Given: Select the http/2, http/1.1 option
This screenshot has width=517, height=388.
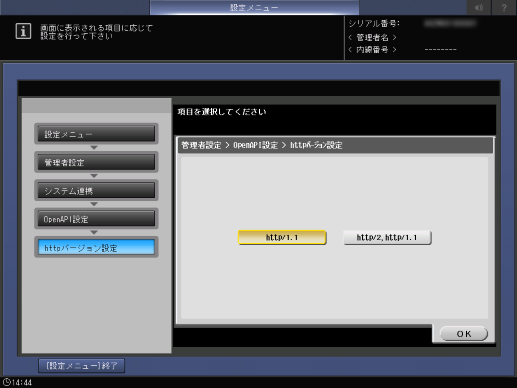Looking at the screenshot, I should [387, 237].
